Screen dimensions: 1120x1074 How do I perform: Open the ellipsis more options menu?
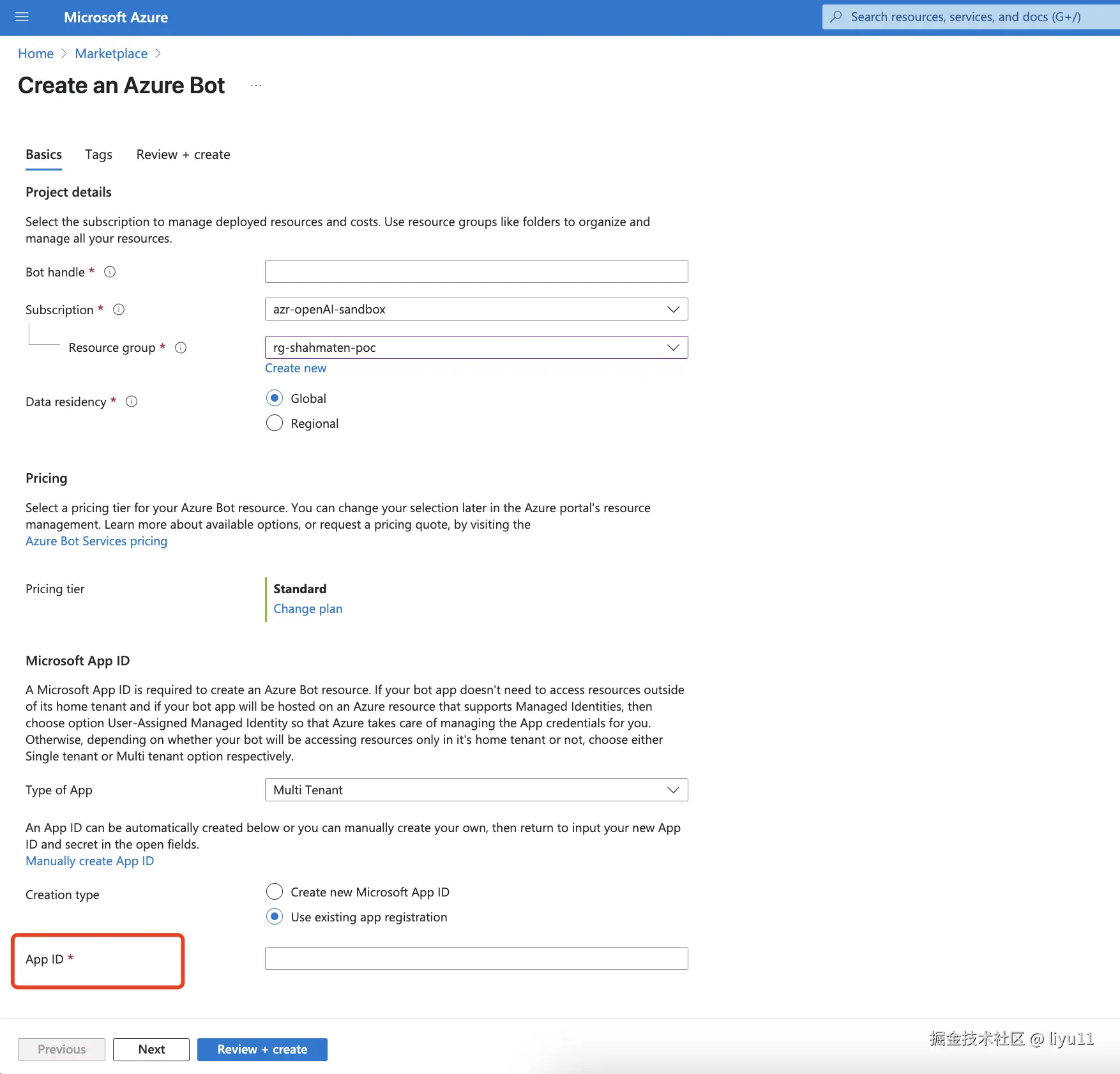tap(256, 86)
